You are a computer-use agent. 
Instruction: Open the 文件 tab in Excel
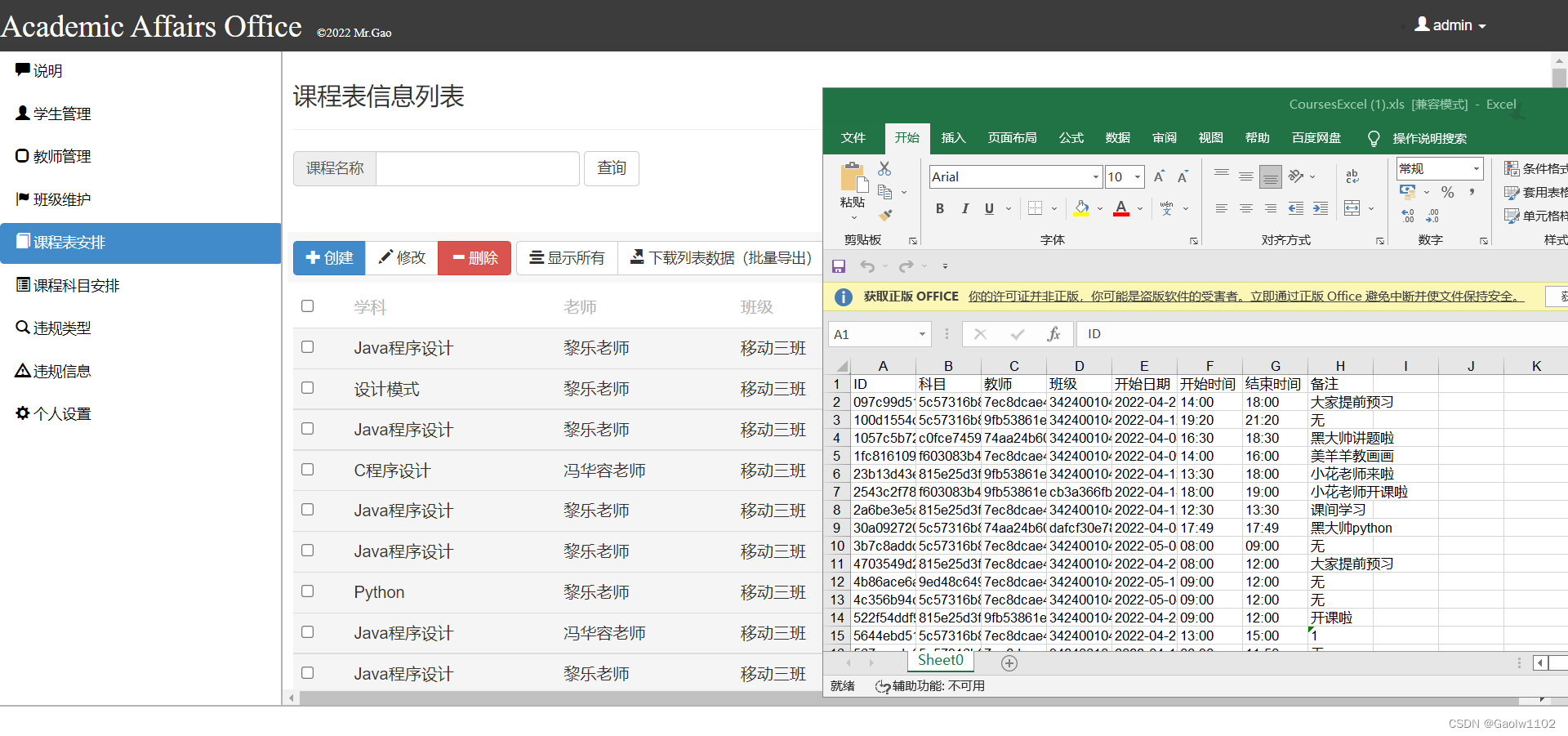pos(853,138)
